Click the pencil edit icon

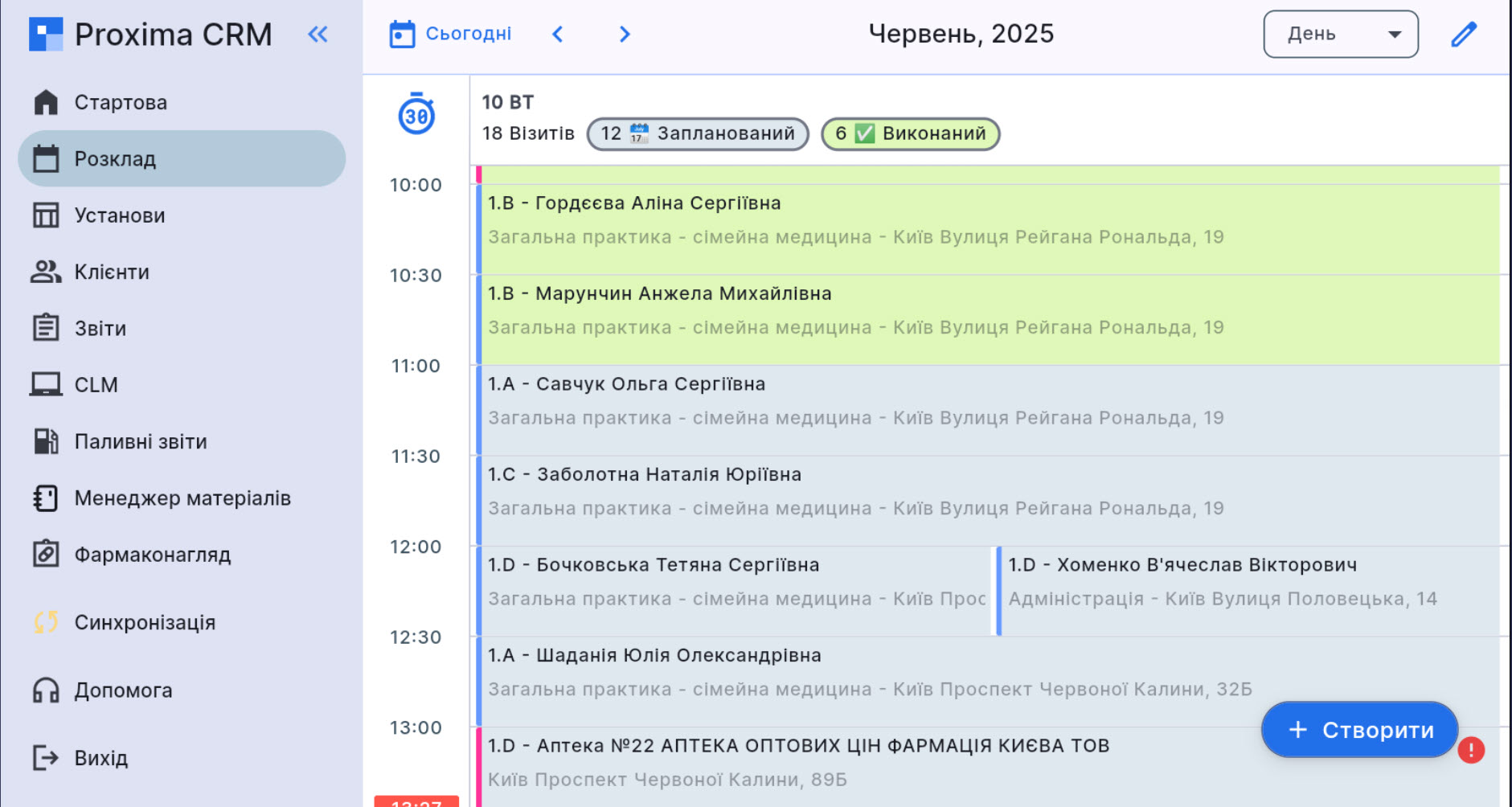click(1463, 35)
